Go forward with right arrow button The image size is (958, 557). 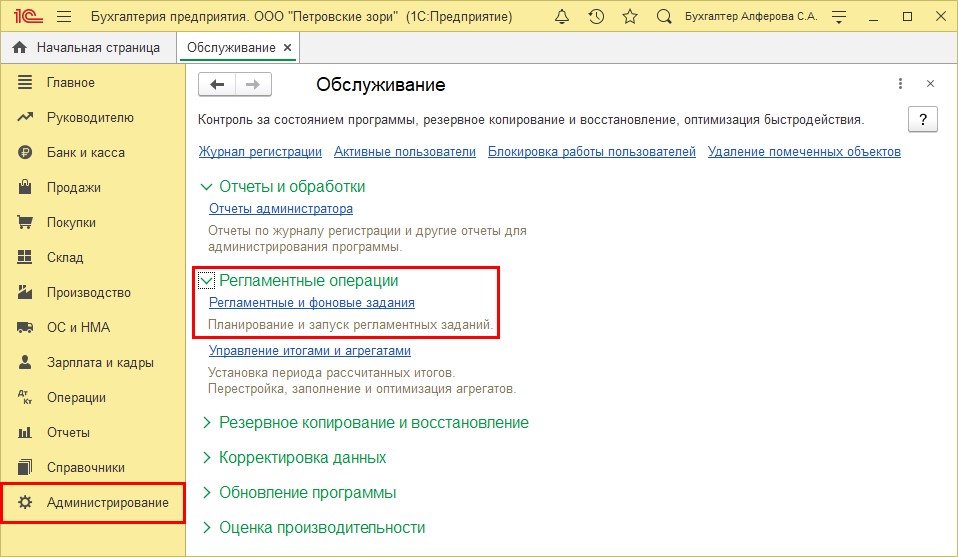pyautogui.click(x=253, y=84)
